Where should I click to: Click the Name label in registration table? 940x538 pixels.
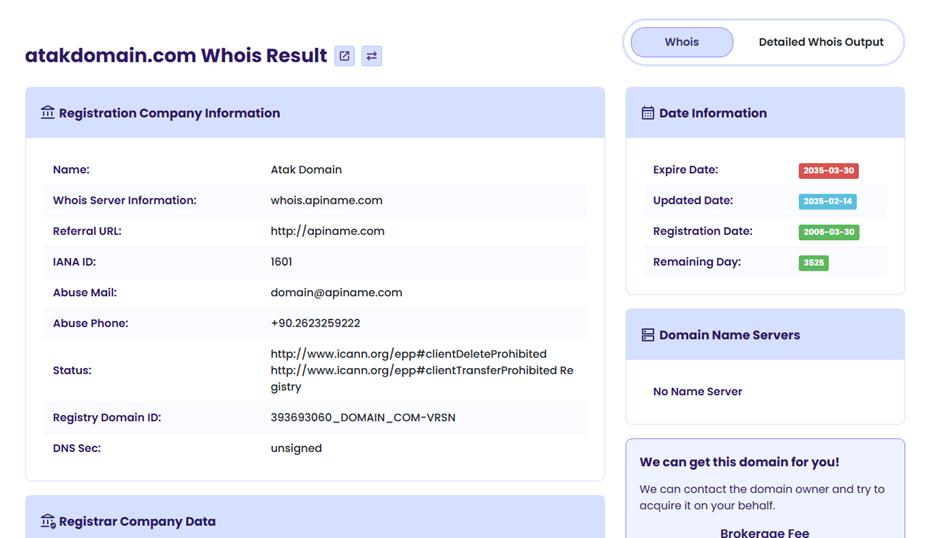[71, 170]
